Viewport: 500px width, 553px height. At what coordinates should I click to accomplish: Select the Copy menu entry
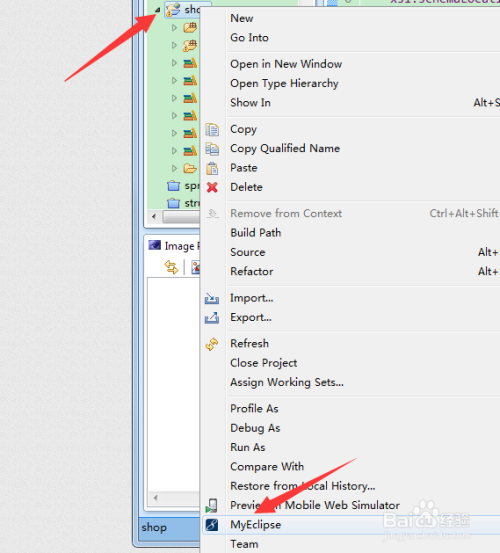point(243,129)
